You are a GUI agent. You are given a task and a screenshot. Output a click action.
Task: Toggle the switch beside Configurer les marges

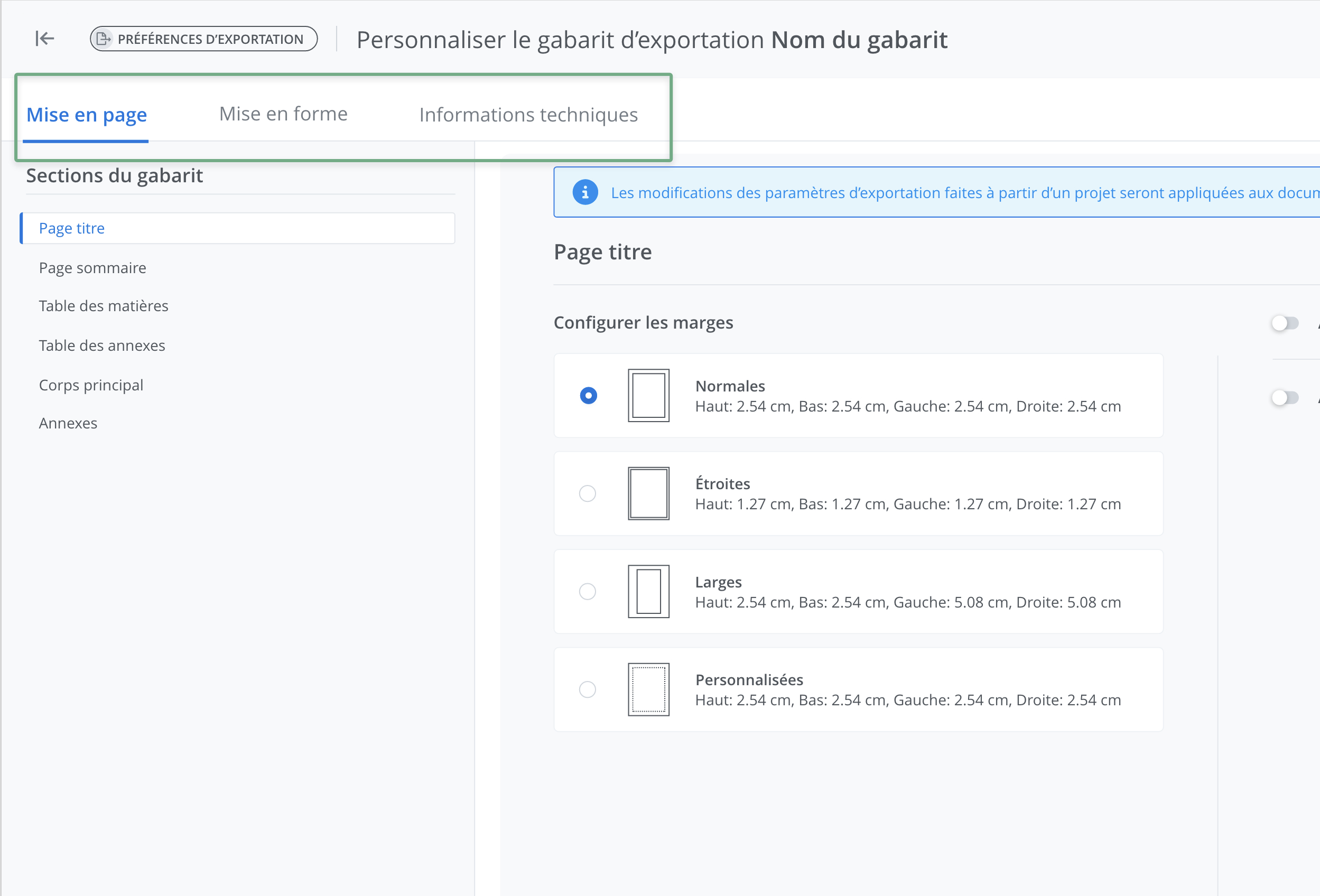point(1285,323)
